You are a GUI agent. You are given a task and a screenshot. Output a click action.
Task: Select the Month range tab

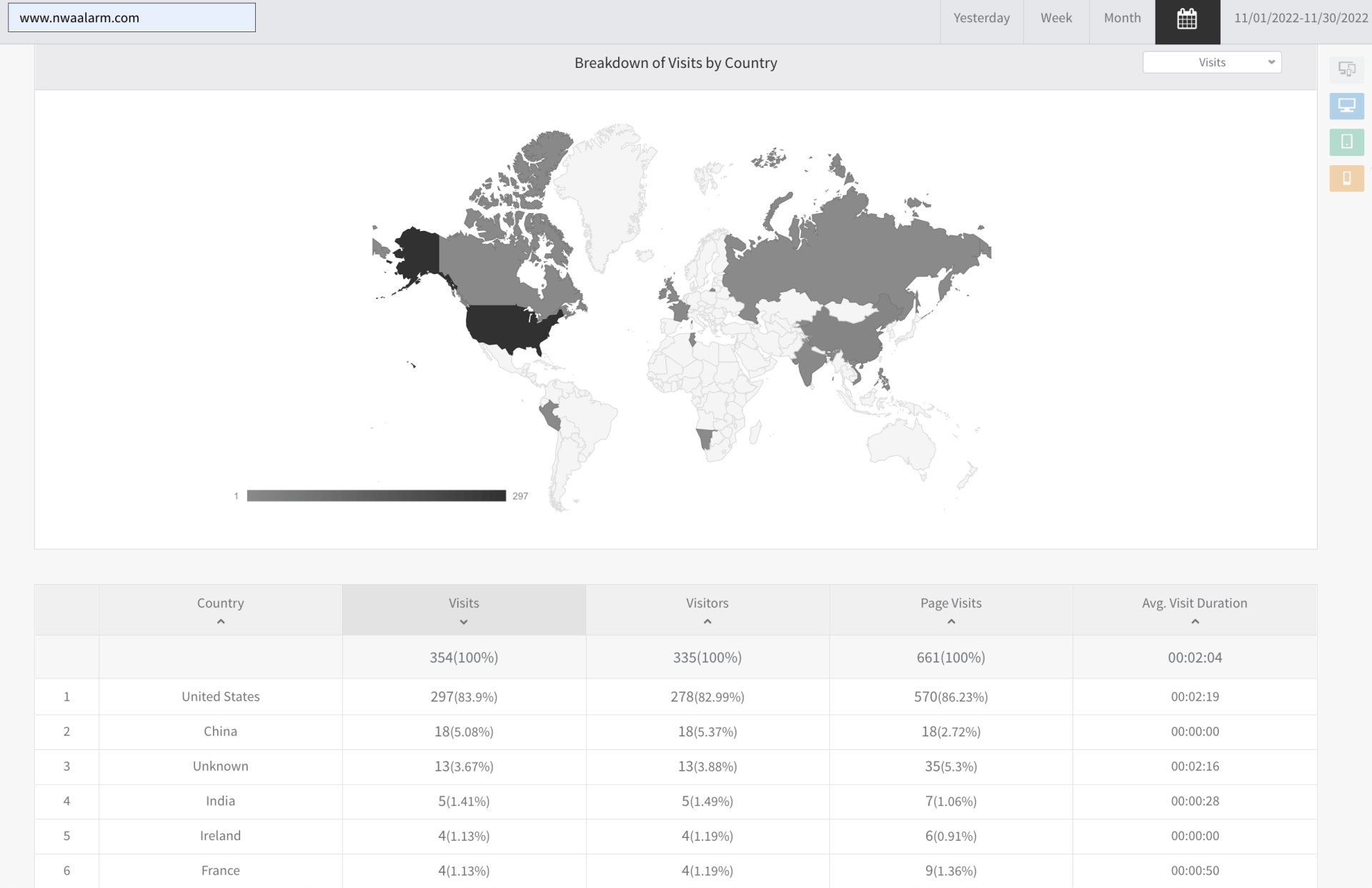1121,19
